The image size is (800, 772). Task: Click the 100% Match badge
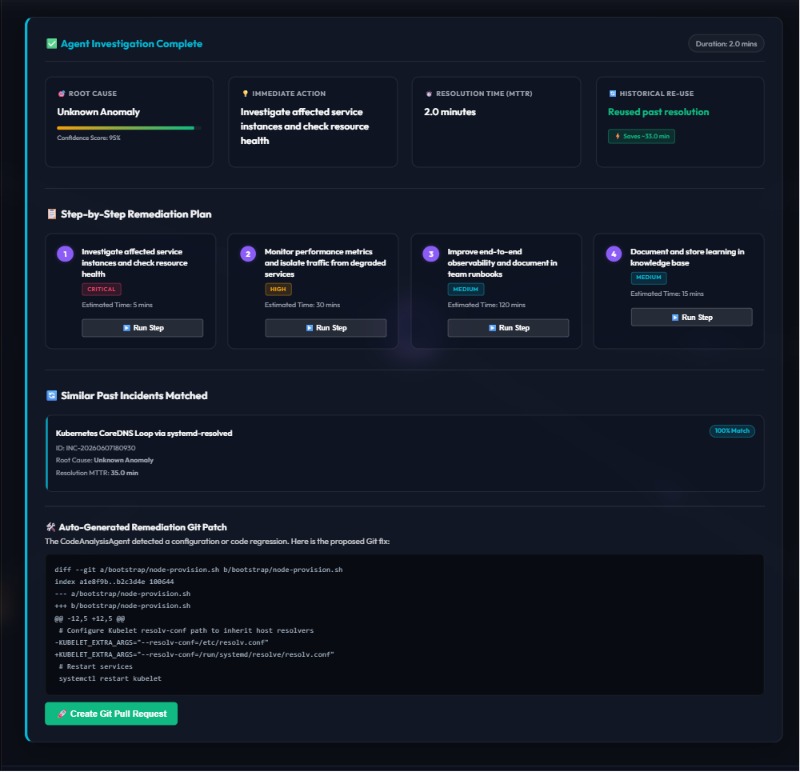tap(732, 431)
